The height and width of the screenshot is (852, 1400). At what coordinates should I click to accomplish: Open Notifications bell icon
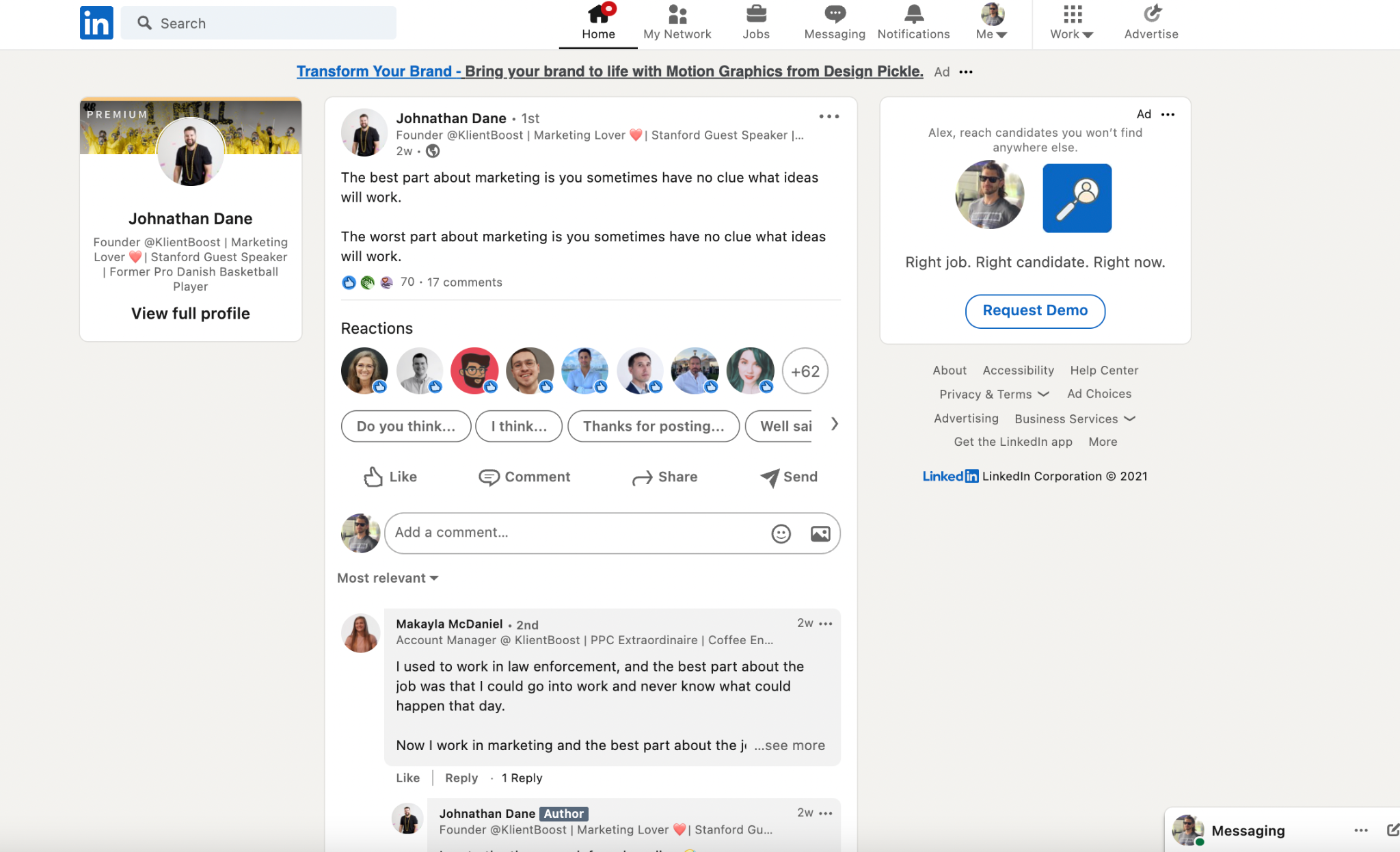(x=913, y=14)
